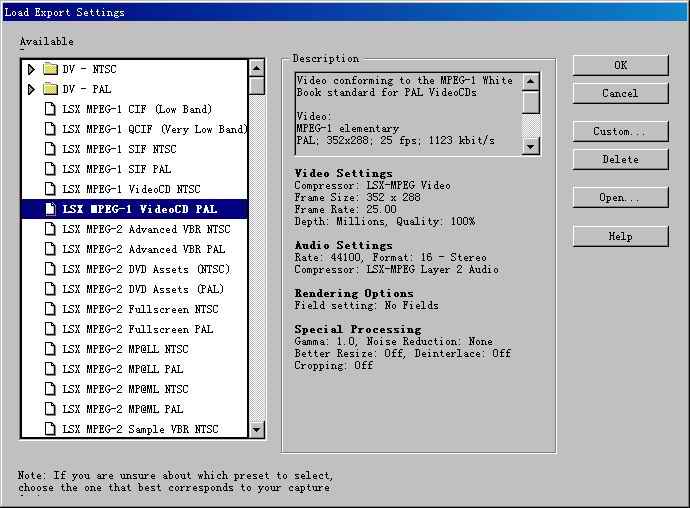Select LSX MPEG-1 QCIF (Very Low Band) preset
The image size is (690, 508).
[153, 129]
